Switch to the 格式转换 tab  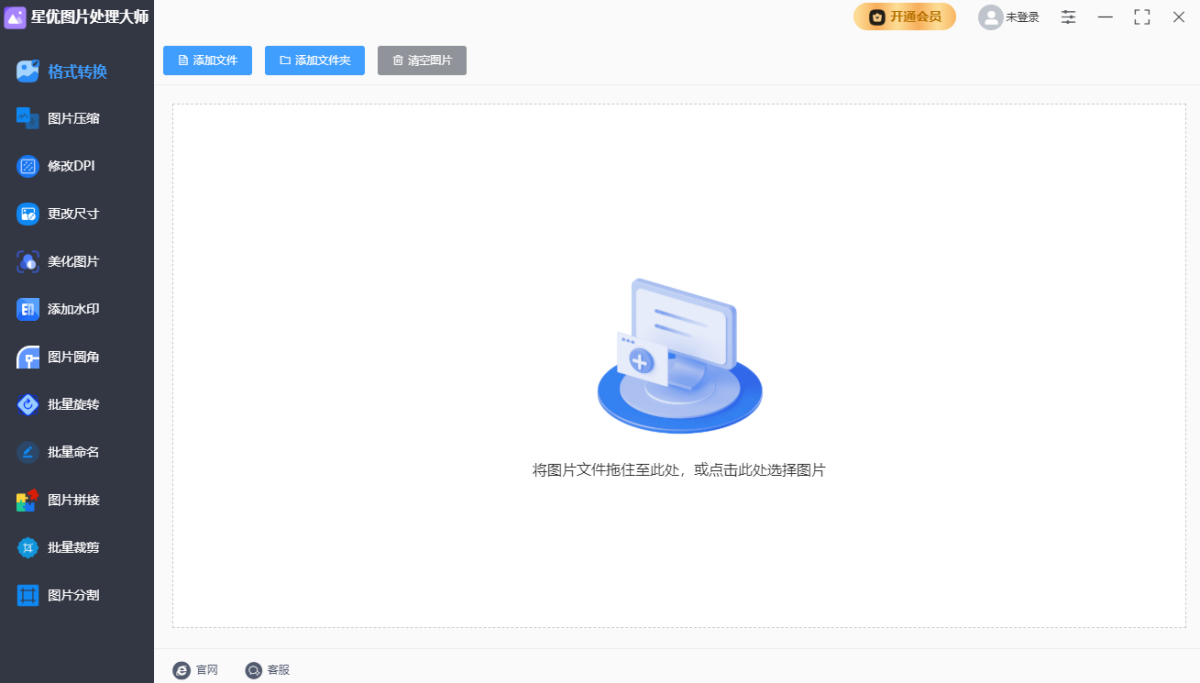77,71
